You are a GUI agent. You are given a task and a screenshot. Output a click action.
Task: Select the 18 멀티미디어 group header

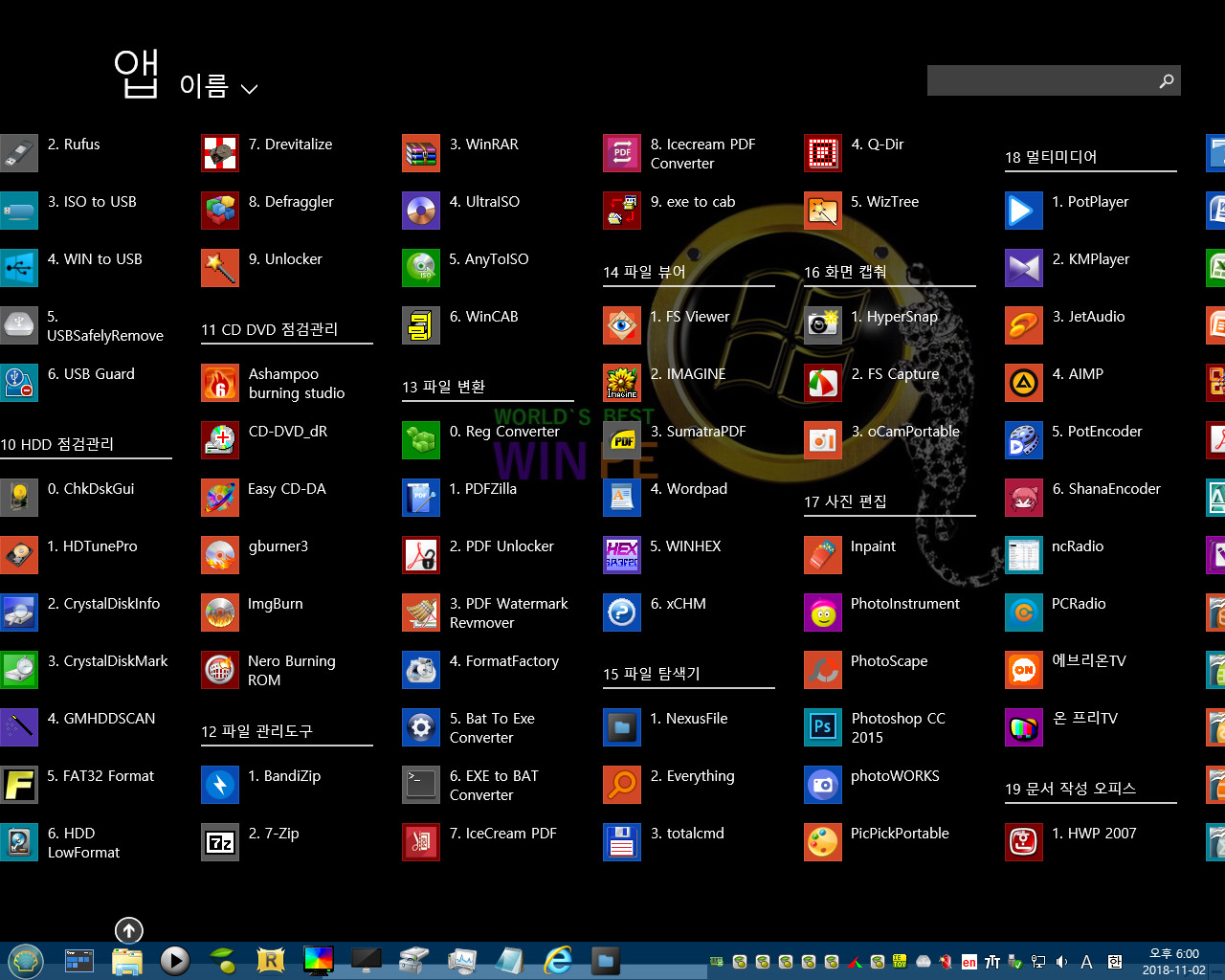pos(1051,157)
